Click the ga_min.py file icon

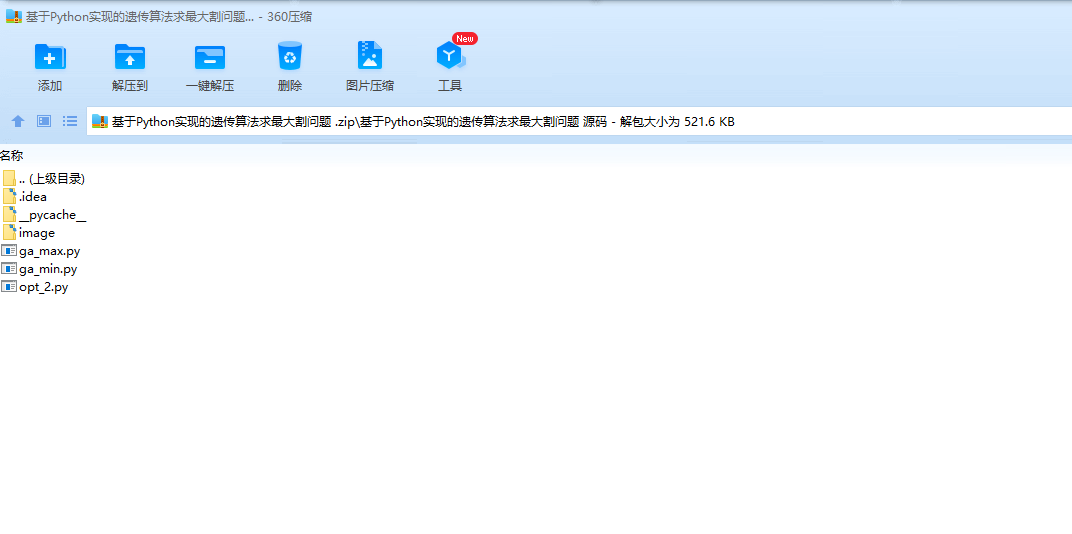coord(9,269)
